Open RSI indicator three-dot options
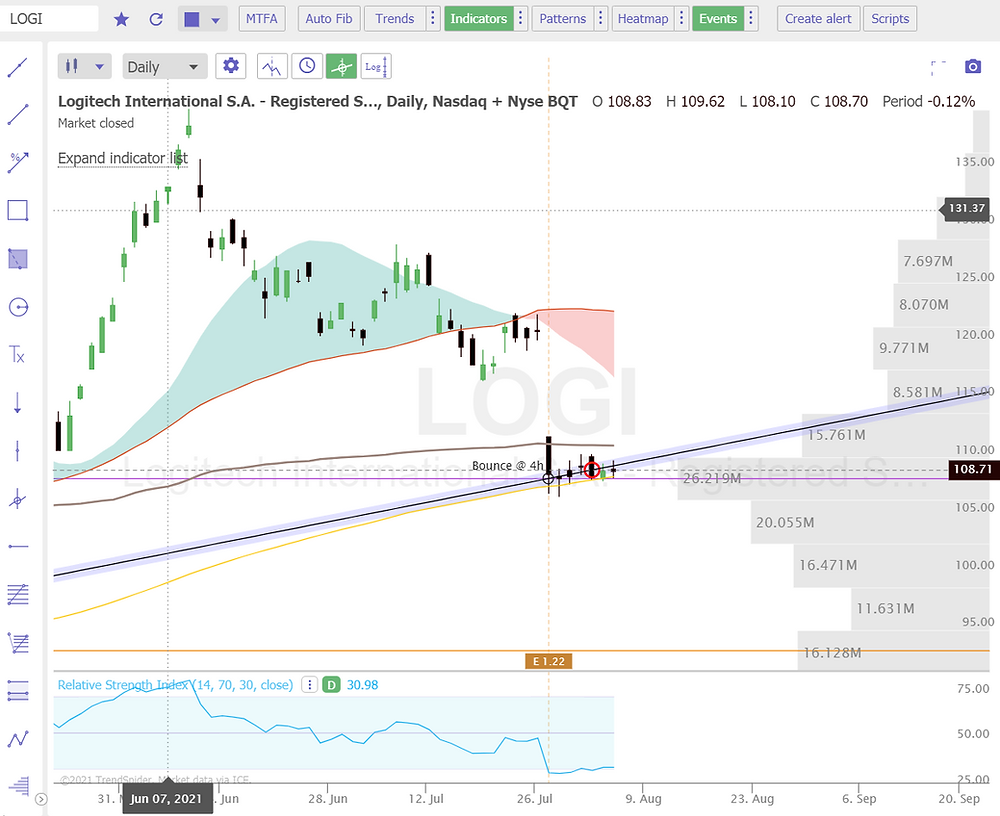This screenshot has width=1000, height=816. tap(310, 685)
